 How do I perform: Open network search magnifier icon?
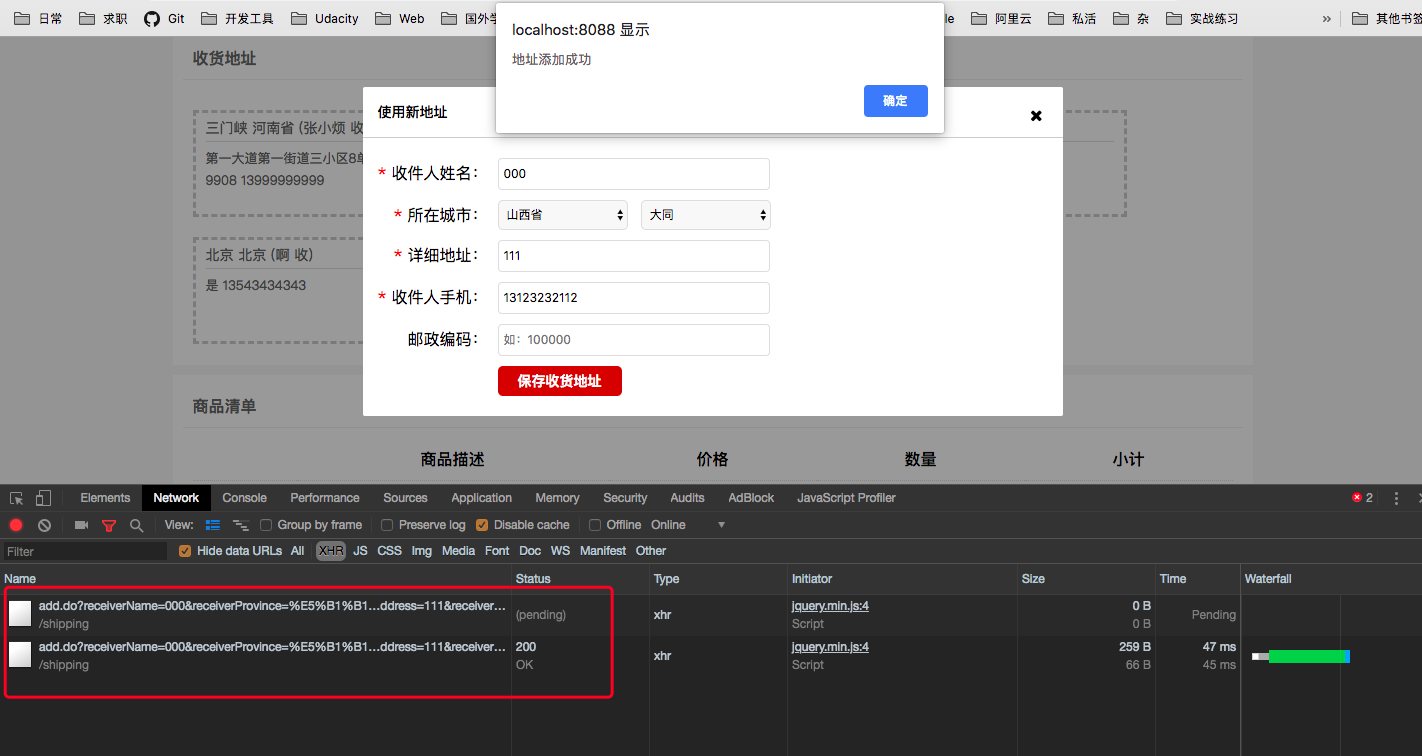[135, 524]
